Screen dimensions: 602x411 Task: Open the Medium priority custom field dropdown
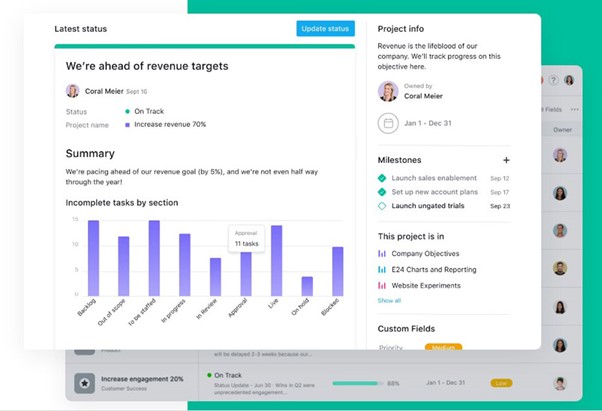(x=443, y=347)
